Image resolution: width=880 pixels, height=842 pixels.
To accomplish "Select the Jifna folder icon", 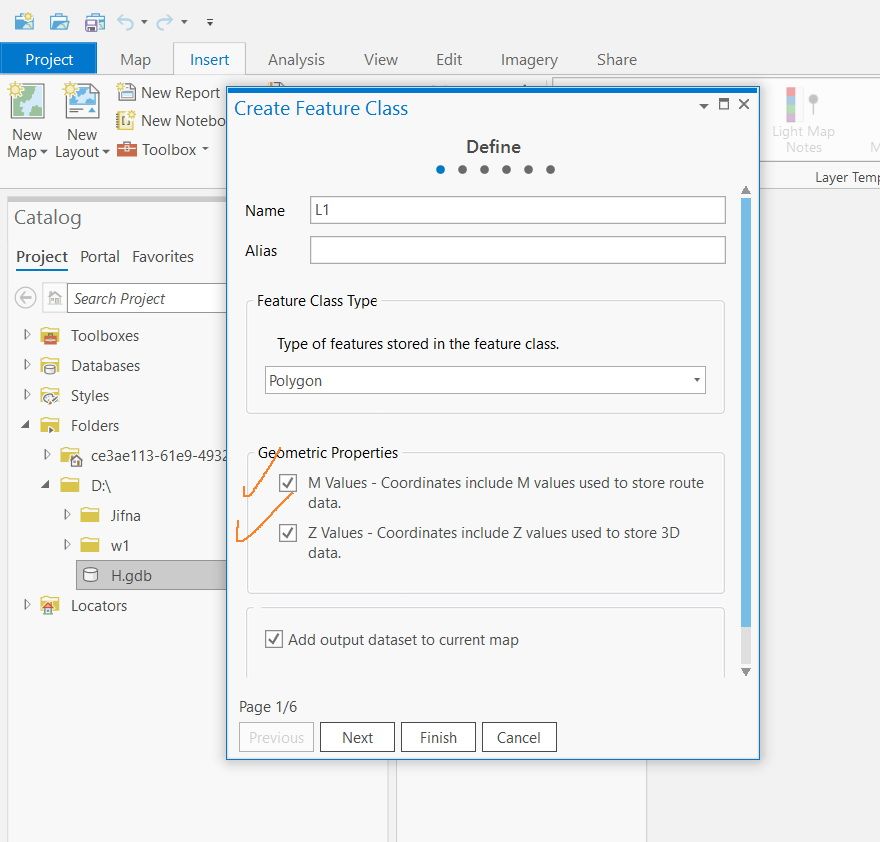I will click(x=90, y=515).
